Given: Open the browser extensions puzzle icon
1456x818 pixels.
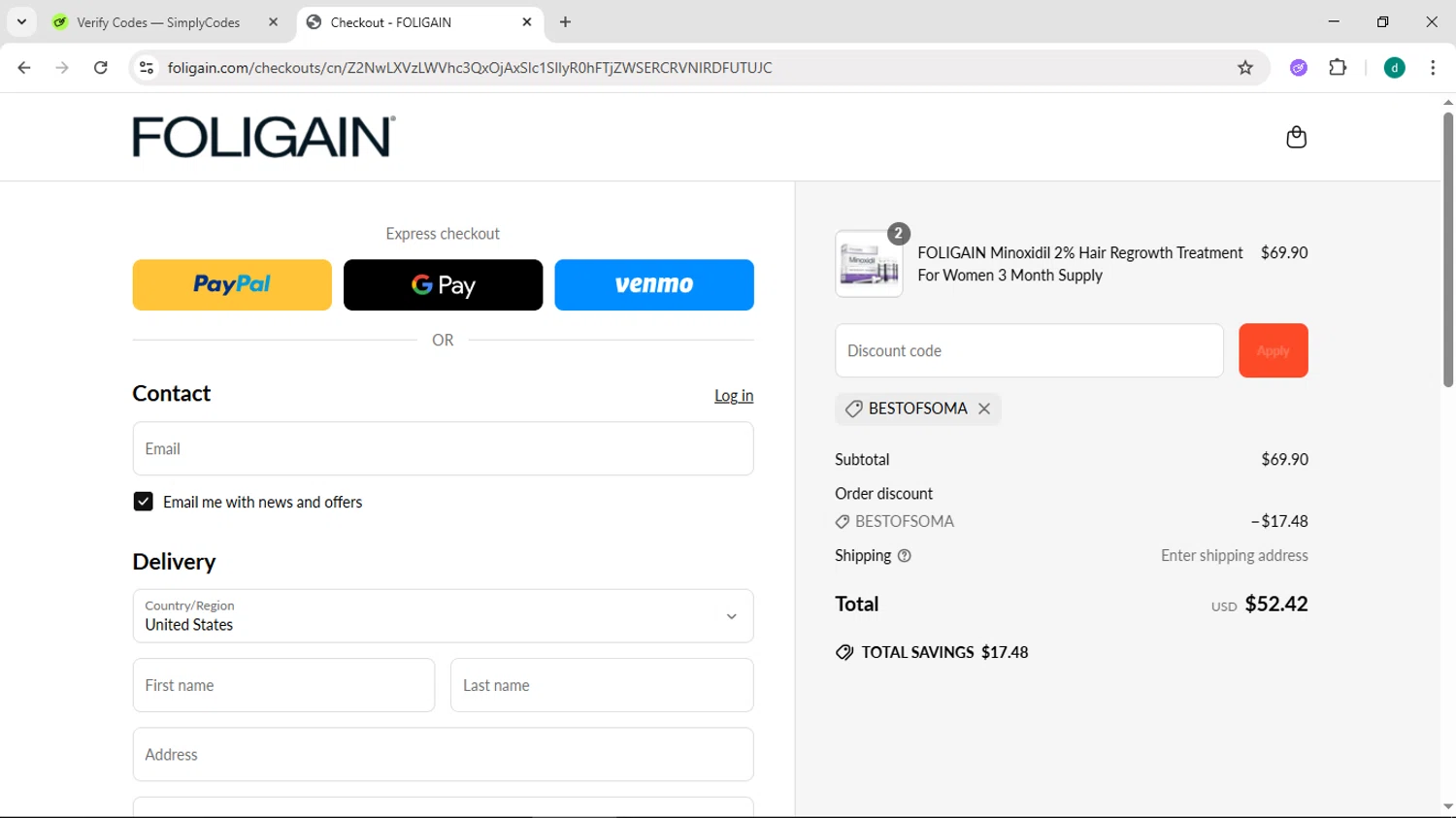Looking at the screenshot, I should click(x=1338, y=68).
